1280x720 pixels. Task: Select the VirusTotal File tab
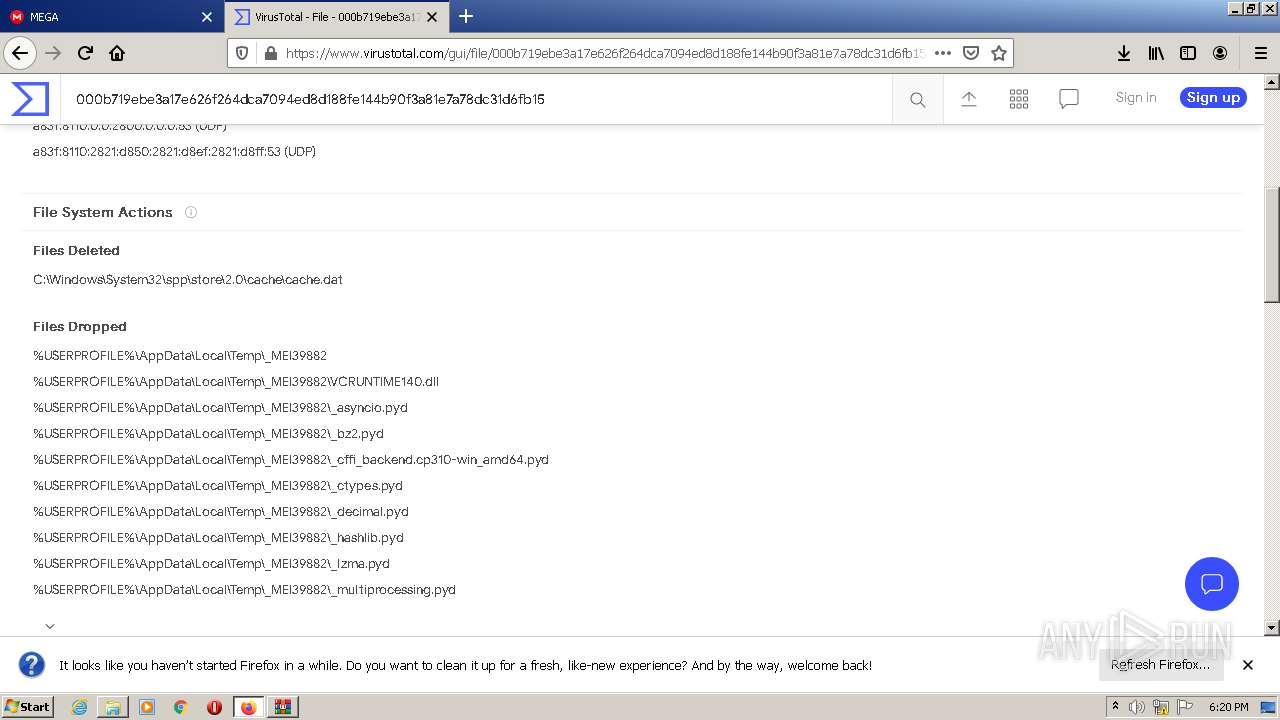point(336,17)
